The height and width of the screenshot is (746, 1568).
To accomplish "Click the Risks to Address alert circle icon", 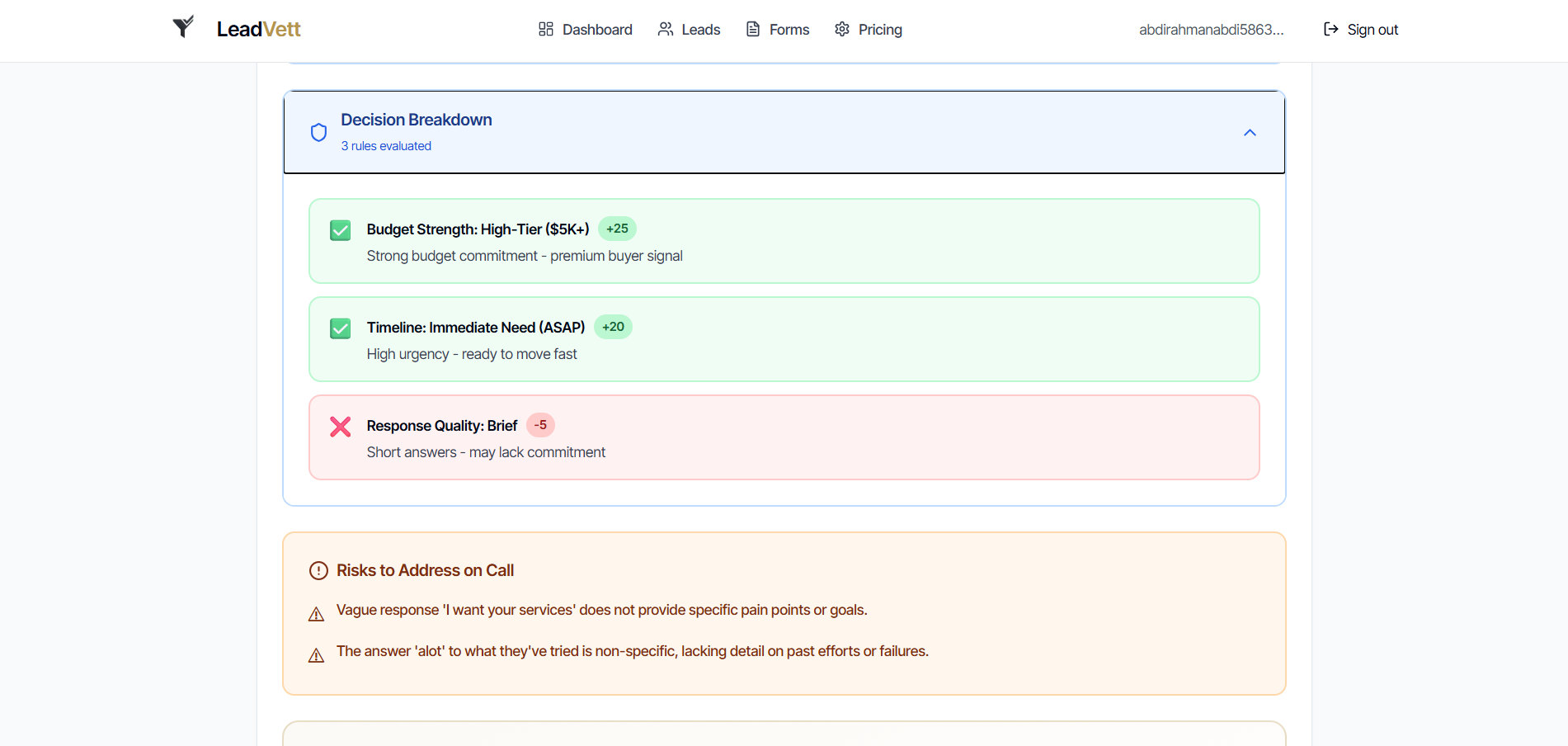I will [x=318, y=571].
